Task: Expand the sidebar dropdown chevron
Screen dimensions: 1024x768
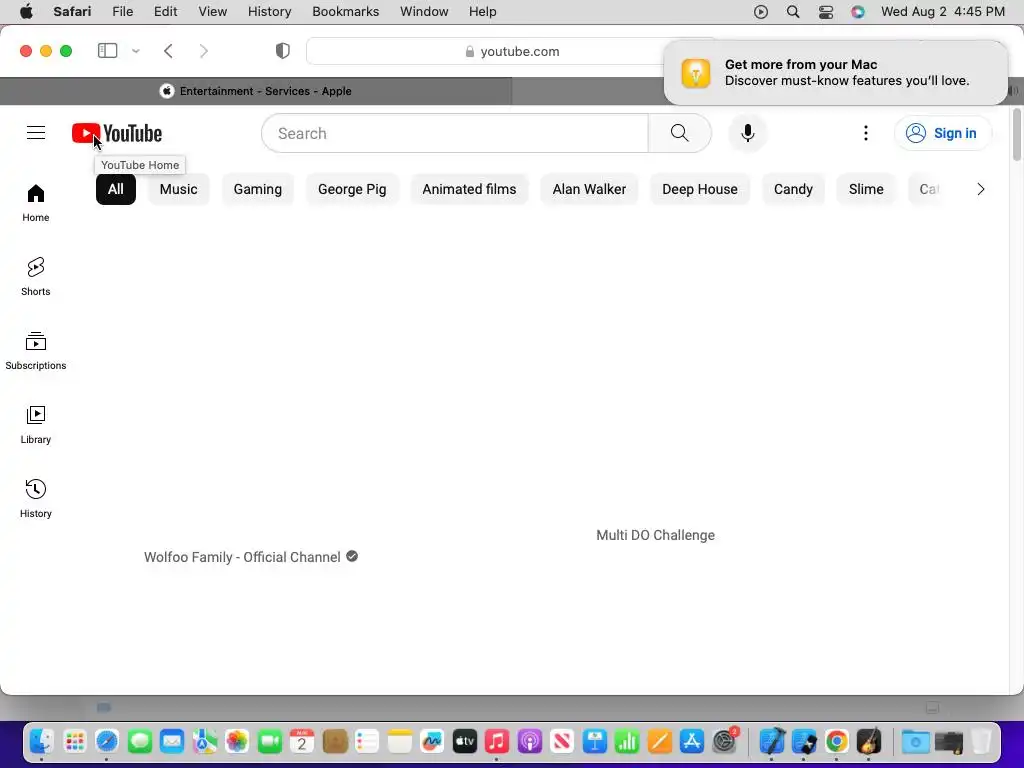Action: click(136, 51)
